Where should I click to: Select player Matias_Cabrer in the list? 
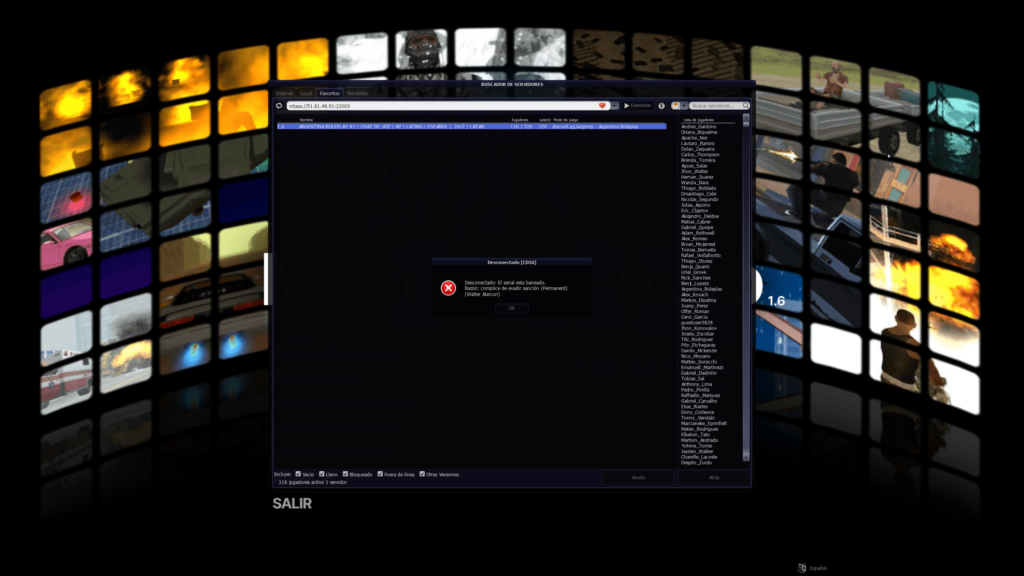coord(696,222)
